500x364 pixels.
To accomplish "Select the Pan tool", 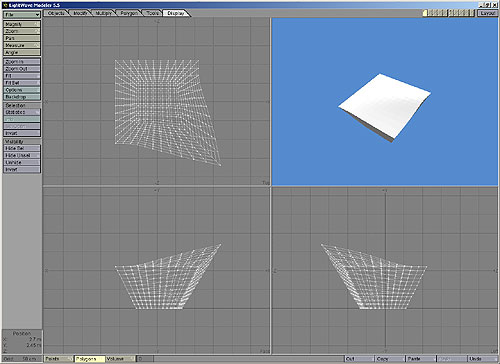I will coord(22,38).
